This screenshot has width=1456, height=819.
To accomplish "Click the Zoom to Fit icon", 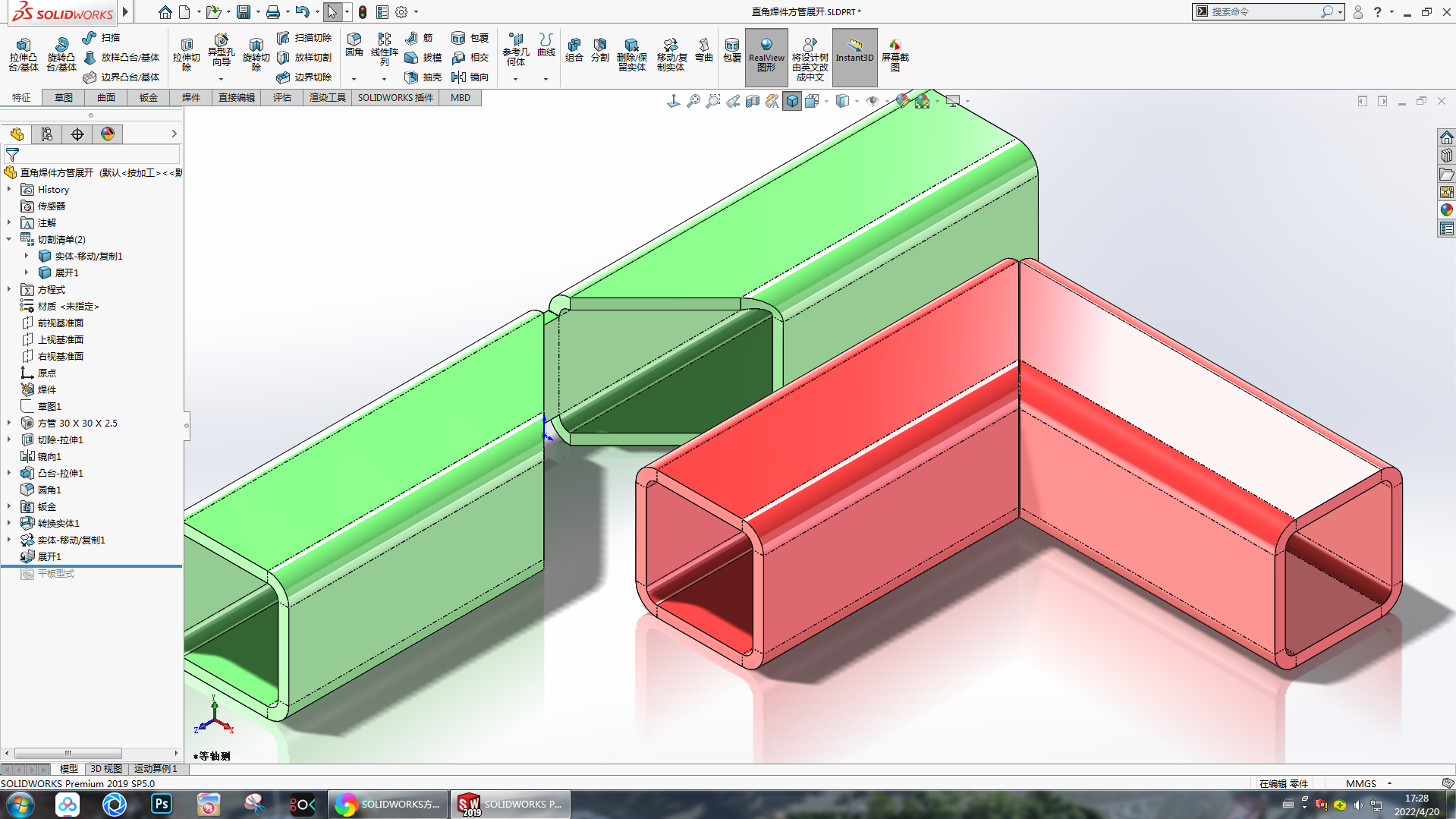I will [693, 101].
